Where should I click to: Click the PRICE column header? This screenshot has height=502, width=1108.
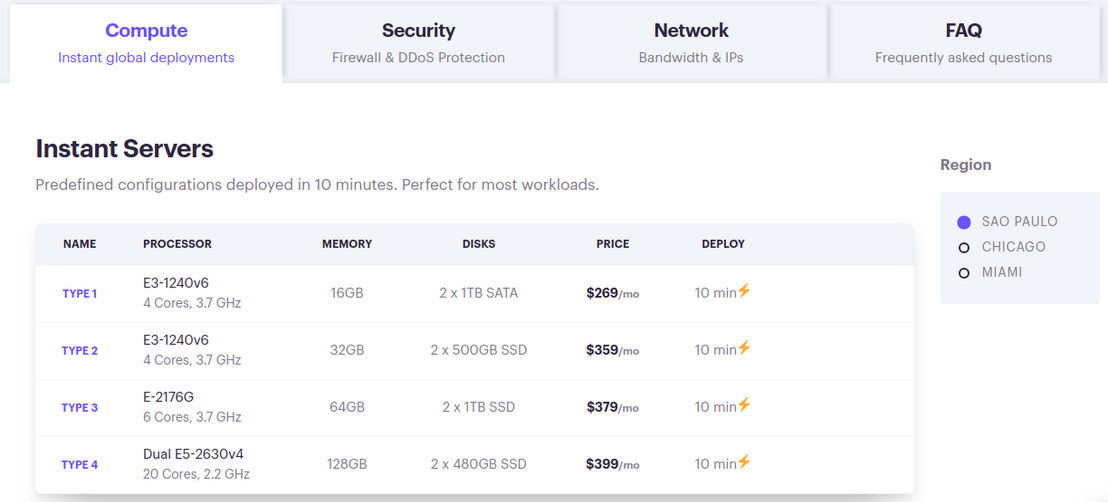pyautogui.click(x=613, y=245)
